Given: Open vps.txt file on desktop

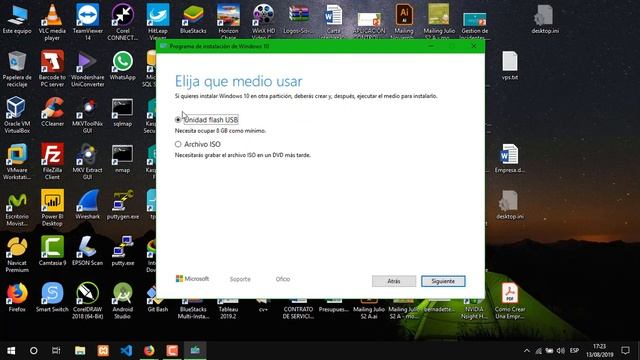Looking at the screenshot, I should 510,65.
